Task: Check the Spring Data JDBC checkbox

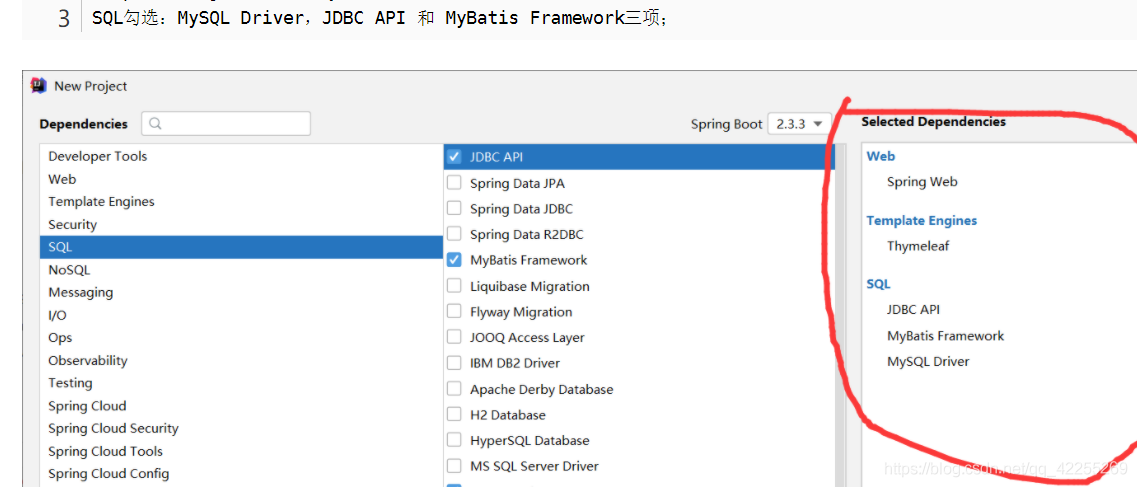Action: (x=454, y=209)
